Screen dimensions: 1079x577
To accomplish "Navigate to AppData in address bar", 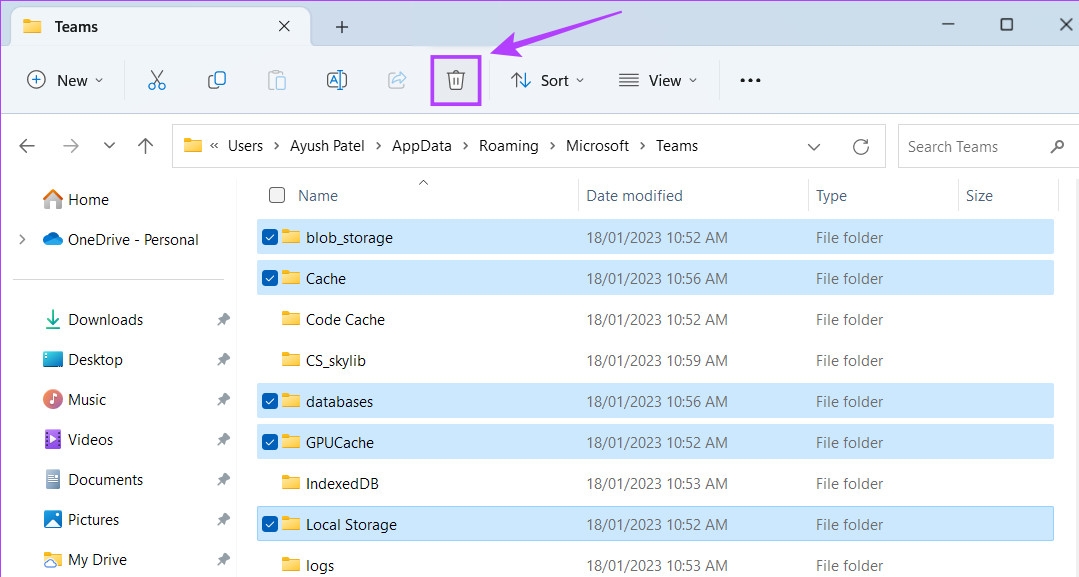I will click(422, 146).
